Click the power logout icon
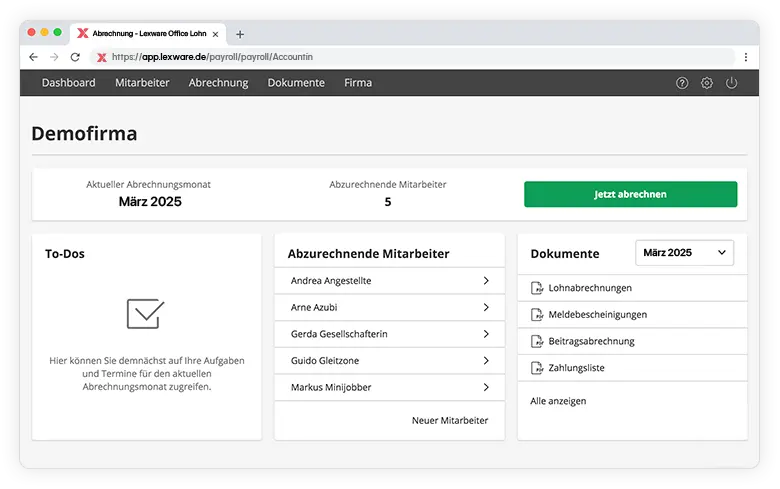 pos(732,83)
